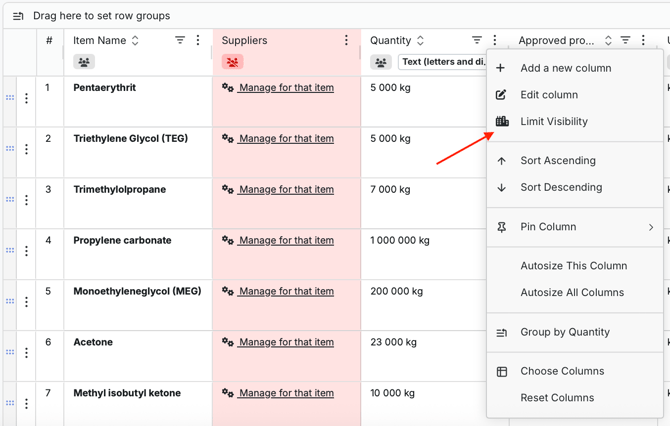Open Manage for that item link for Acetone
Viewport: 670px width, 426px height.
pyautogui.click(x=286, y=342)
